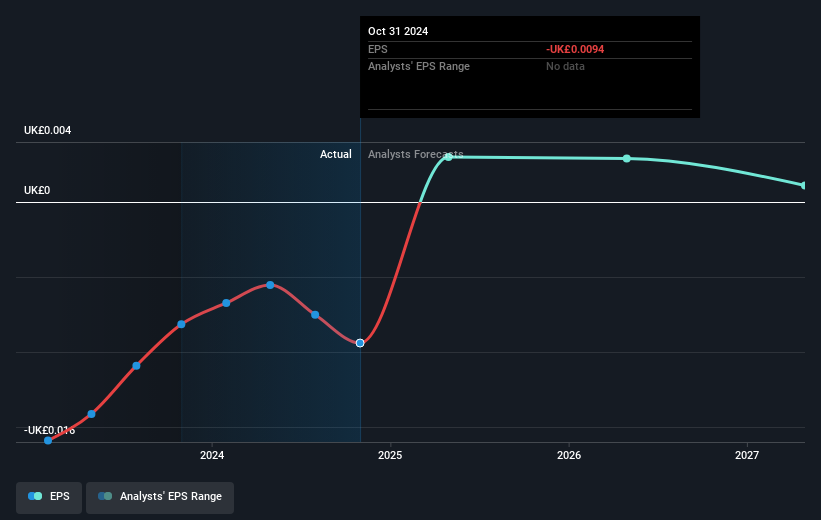Click the 'Analysts Forecasts' section label
821x520 pixels.
point(416,154)
